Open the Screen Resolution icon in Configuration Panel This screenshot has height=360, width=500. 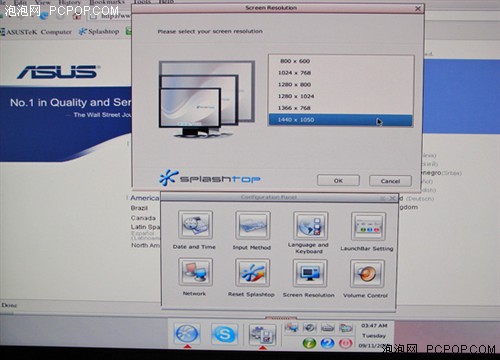point(310,273)
